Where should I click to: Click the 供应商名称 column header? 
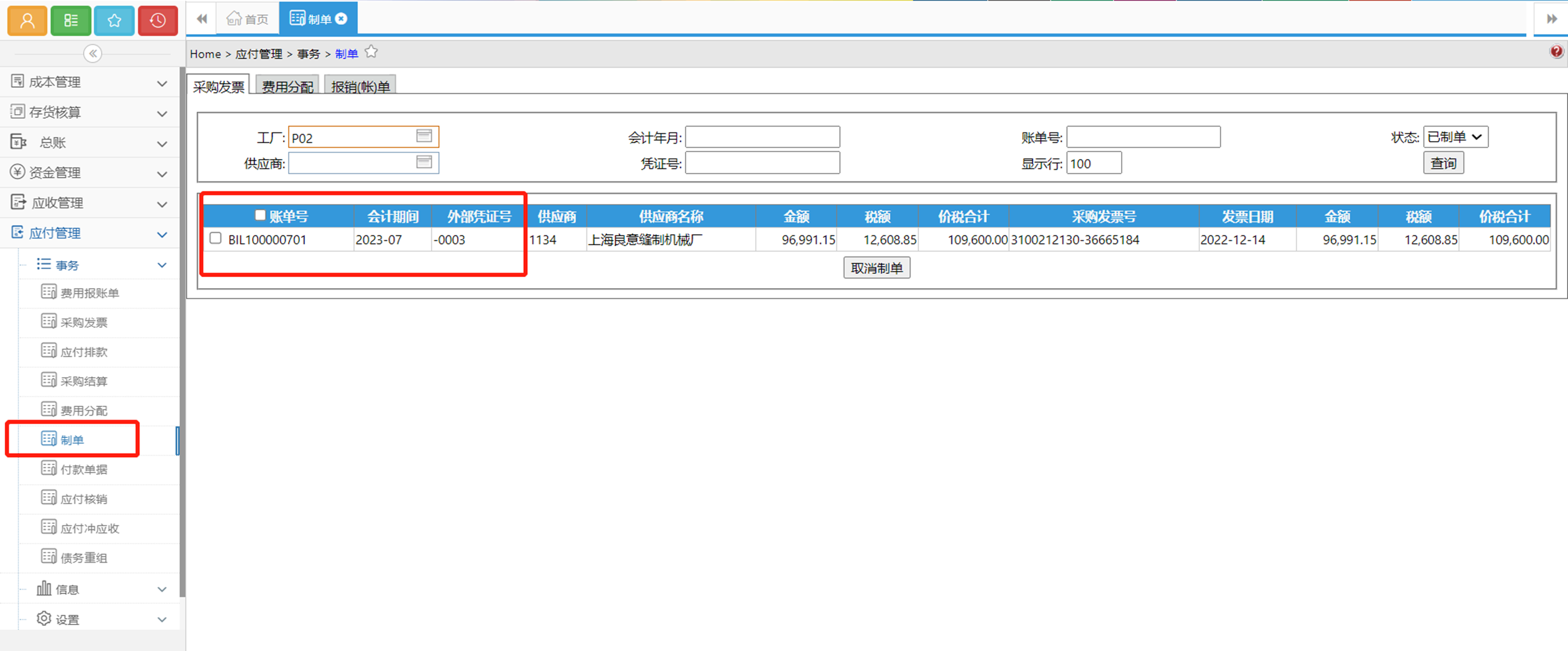tap(671, 216)
